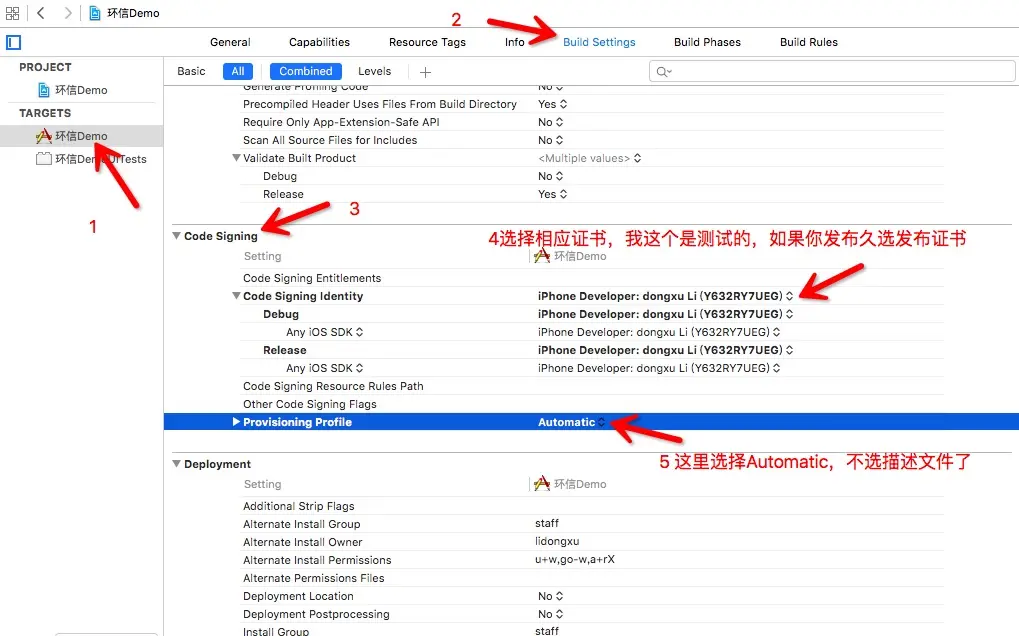Go forward with the right chevron
Viewport: 1019px width, 636px height.
68,13
